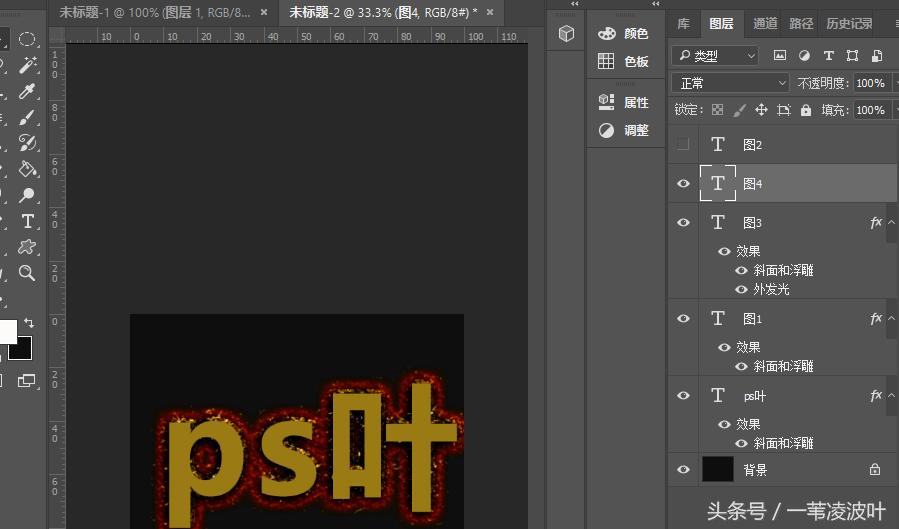Hide layer 图3
This screenshot has width=899, height=529.
tap(683, 222)
